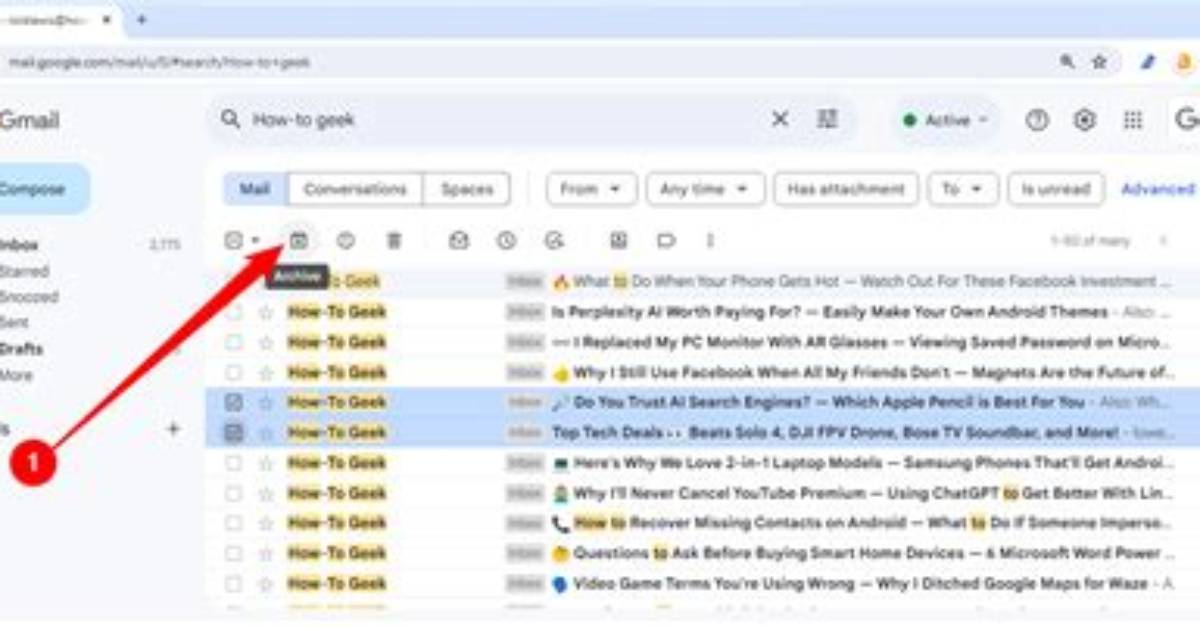Open the From filter dropdown
The height and width of the screenshot is (627, 1200).
(x=590, y=188)
